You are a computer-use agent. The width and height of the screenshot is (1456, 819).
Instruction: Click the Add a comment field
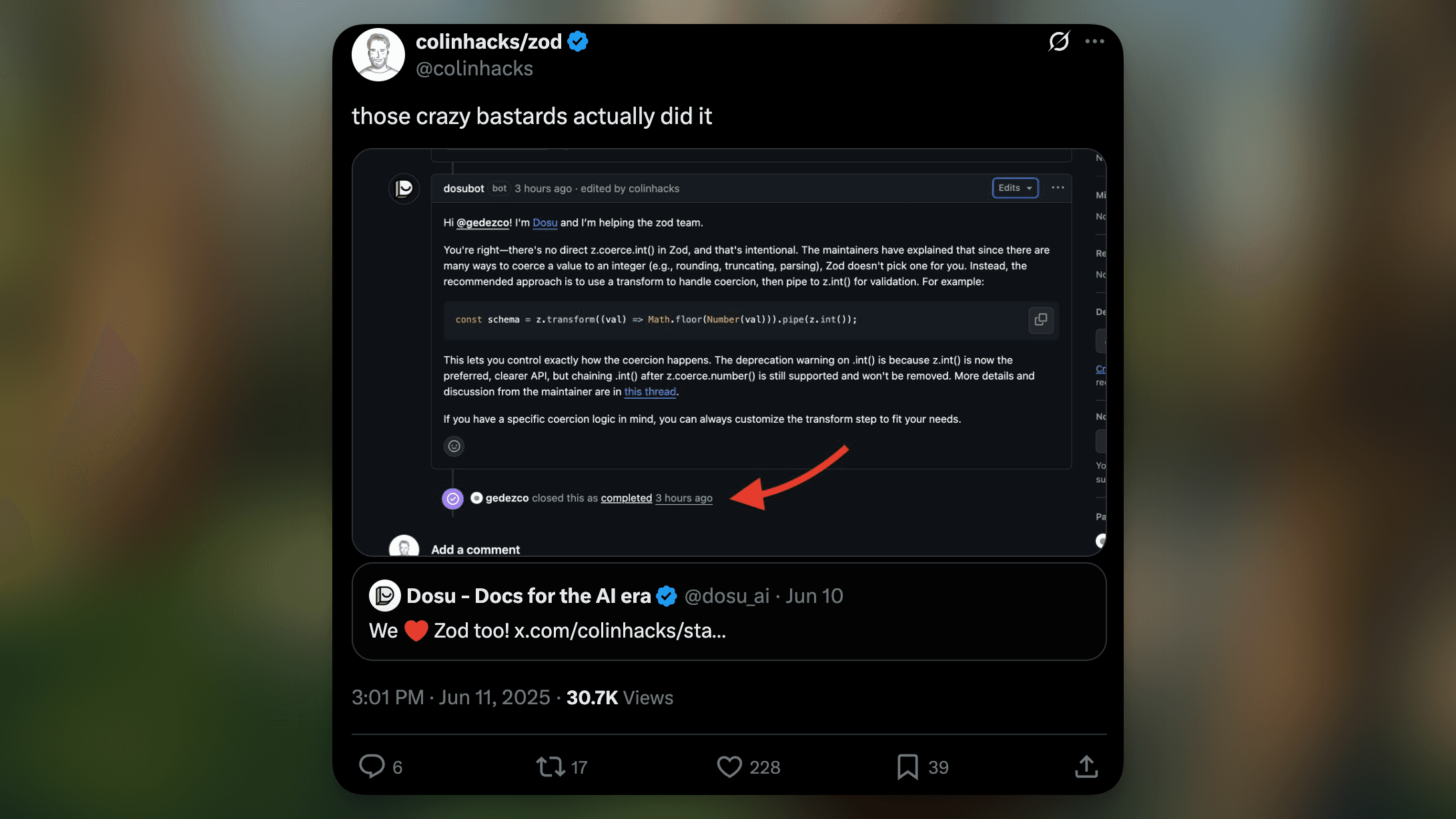(476, 549)
